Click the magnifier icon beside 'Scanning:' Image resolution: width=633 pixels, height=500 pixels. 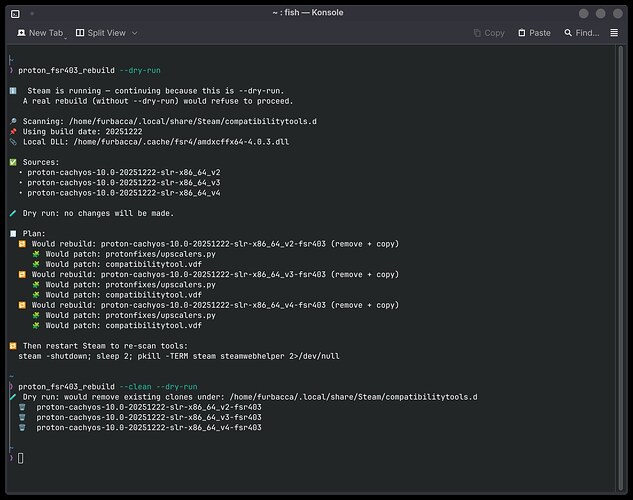click(x=13, y=121)
